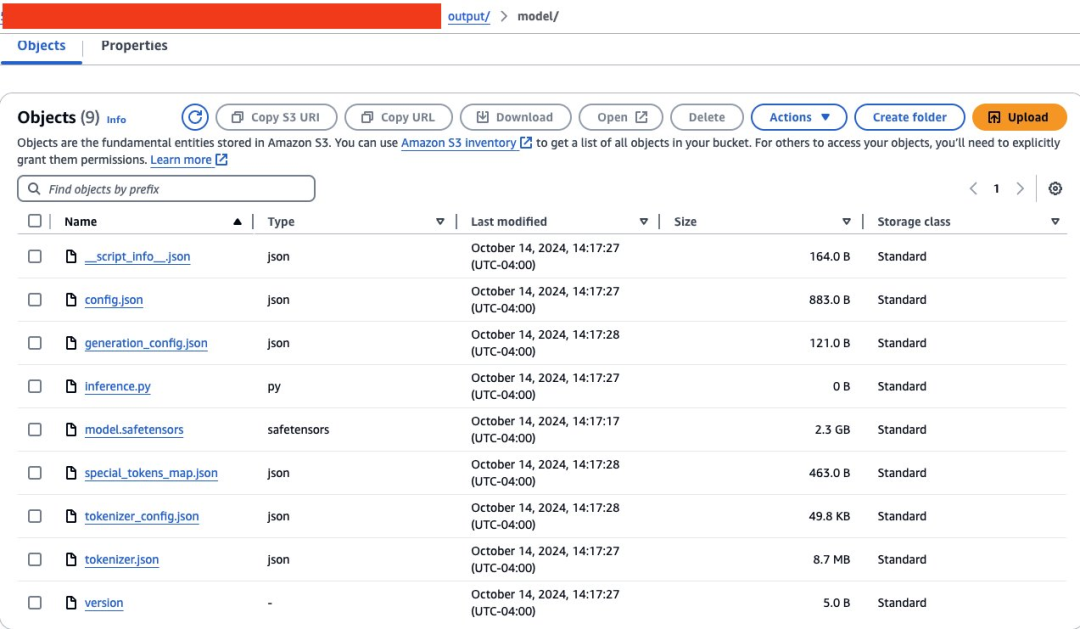Click the Delete button

[x=707, y=117]
